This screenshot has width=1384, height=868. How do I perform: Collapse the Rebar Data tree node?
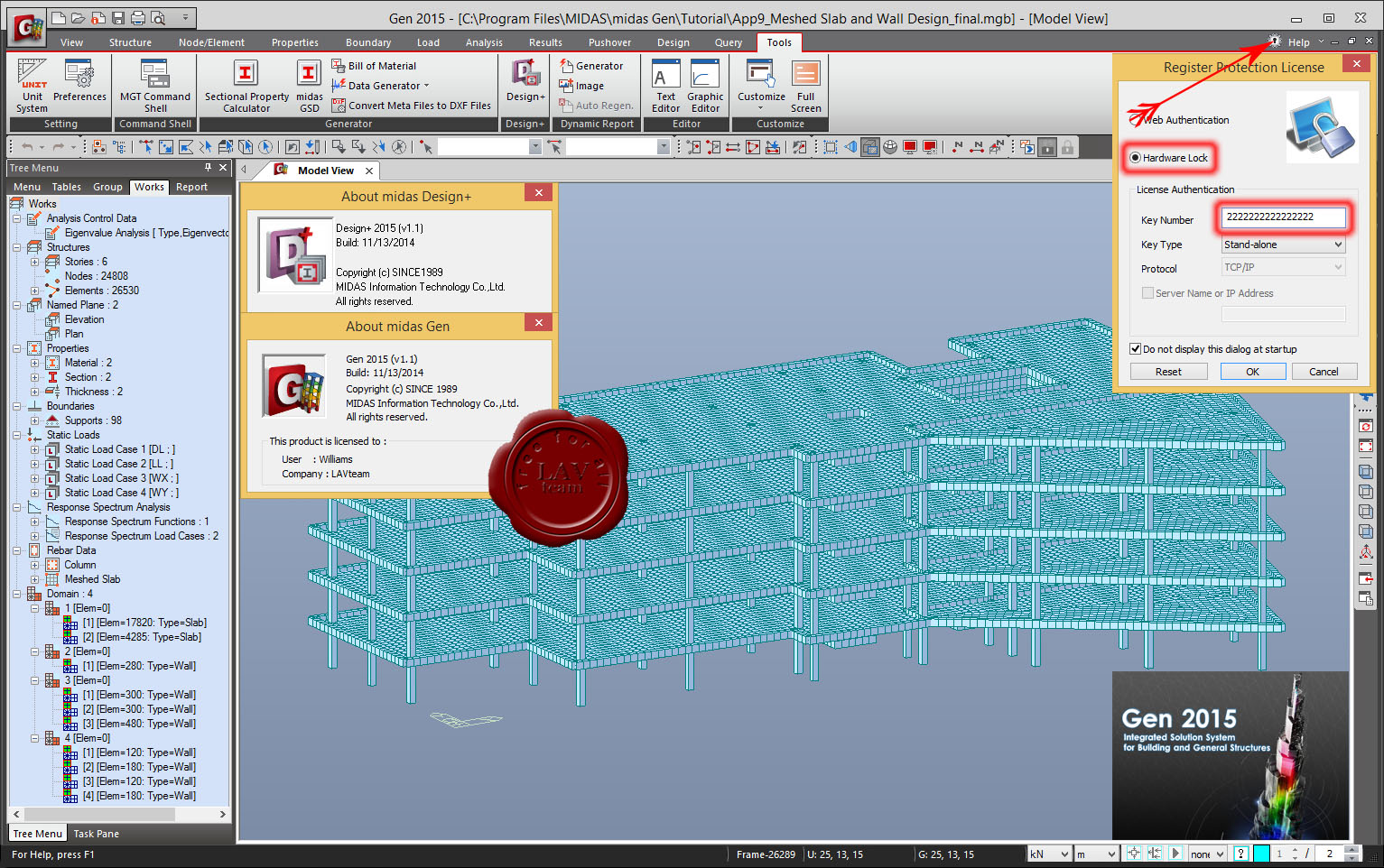(16, 550)
